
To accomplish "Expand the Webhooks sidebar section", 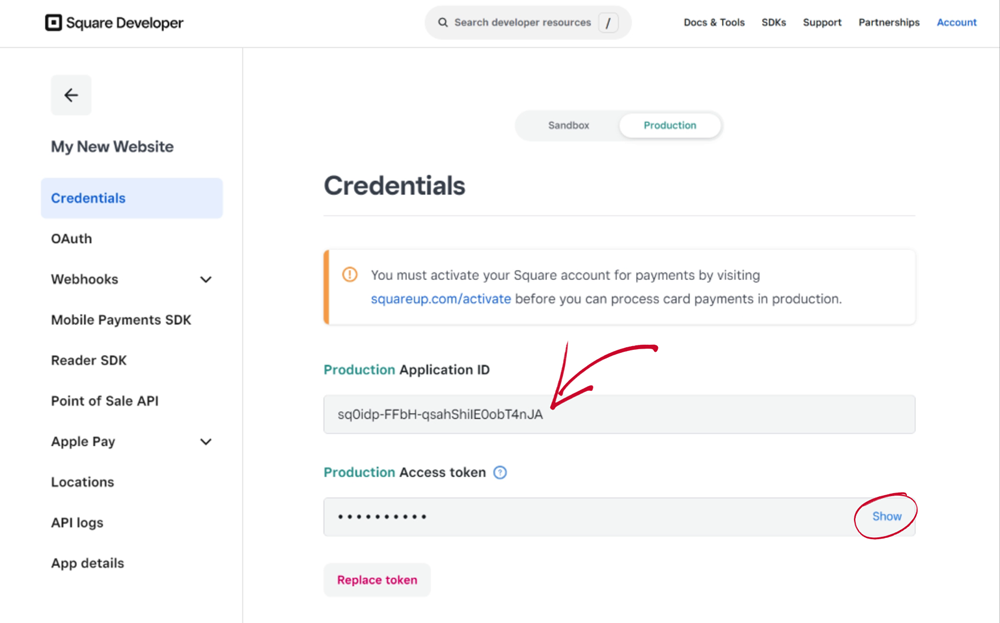I will click(206, 279).
